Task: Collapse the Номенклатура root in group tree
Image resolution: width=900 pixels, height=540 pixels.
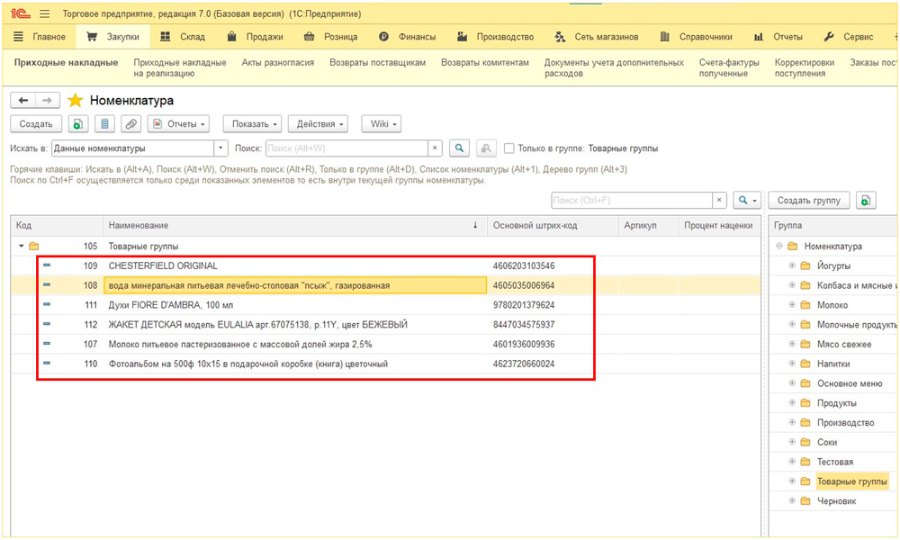Action: [x=779, y=246]
